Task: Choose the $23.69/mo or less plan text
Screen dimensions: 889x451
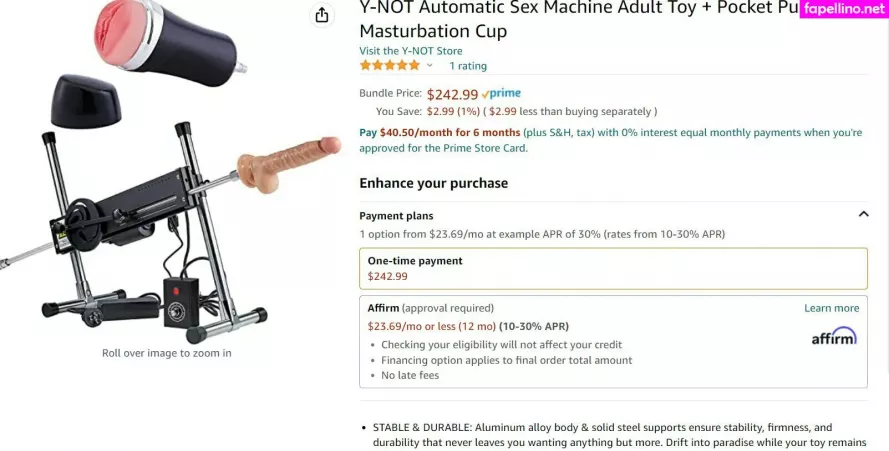Action: 431,326
